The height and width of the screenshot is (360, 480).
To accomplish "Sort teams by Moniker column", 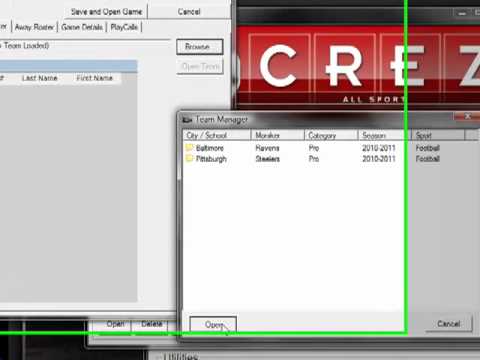I will 277,135.
